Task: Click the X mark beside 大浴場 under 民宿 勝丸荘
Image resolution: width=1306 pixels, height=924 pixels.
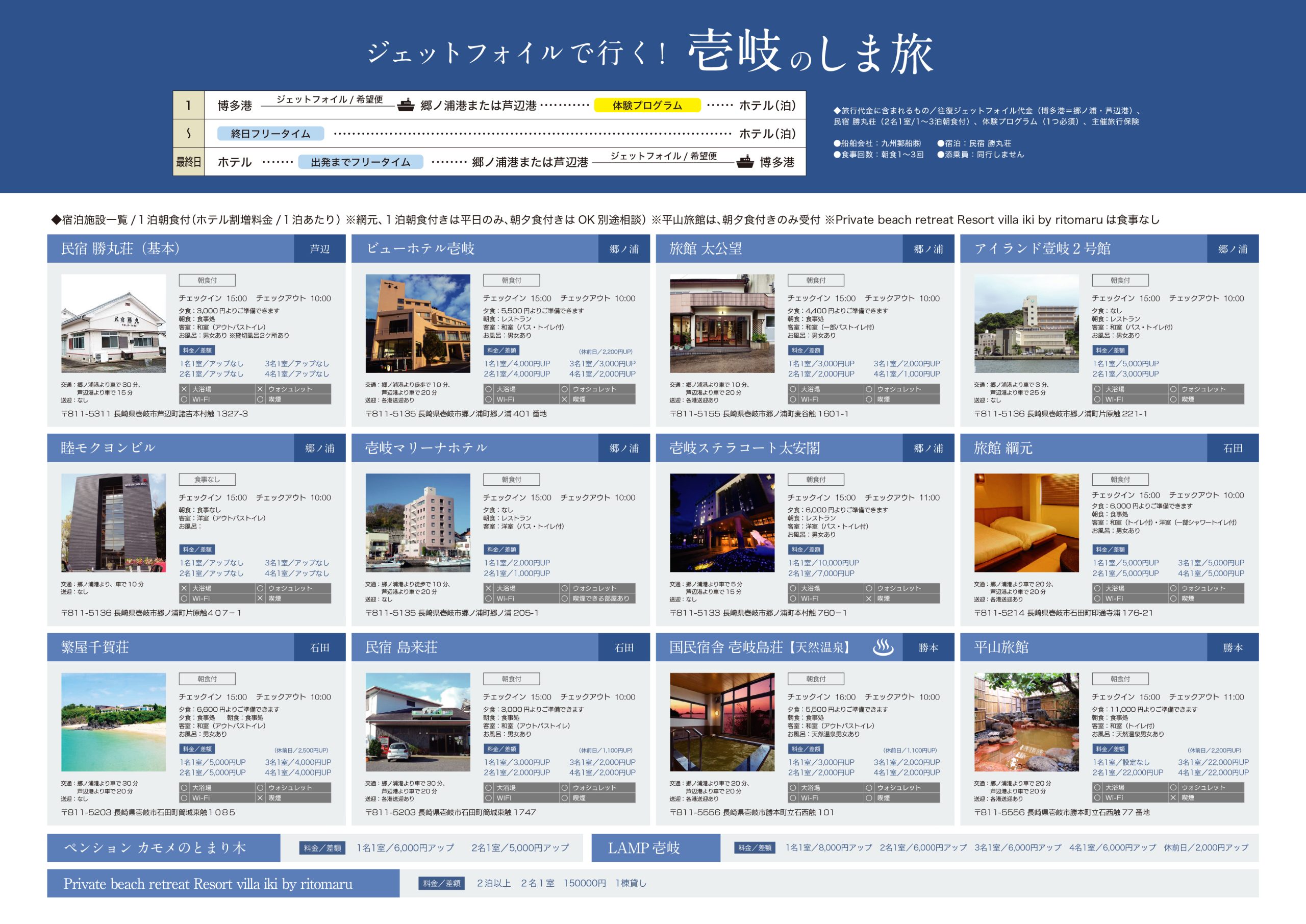Action: tap(184, 389)
